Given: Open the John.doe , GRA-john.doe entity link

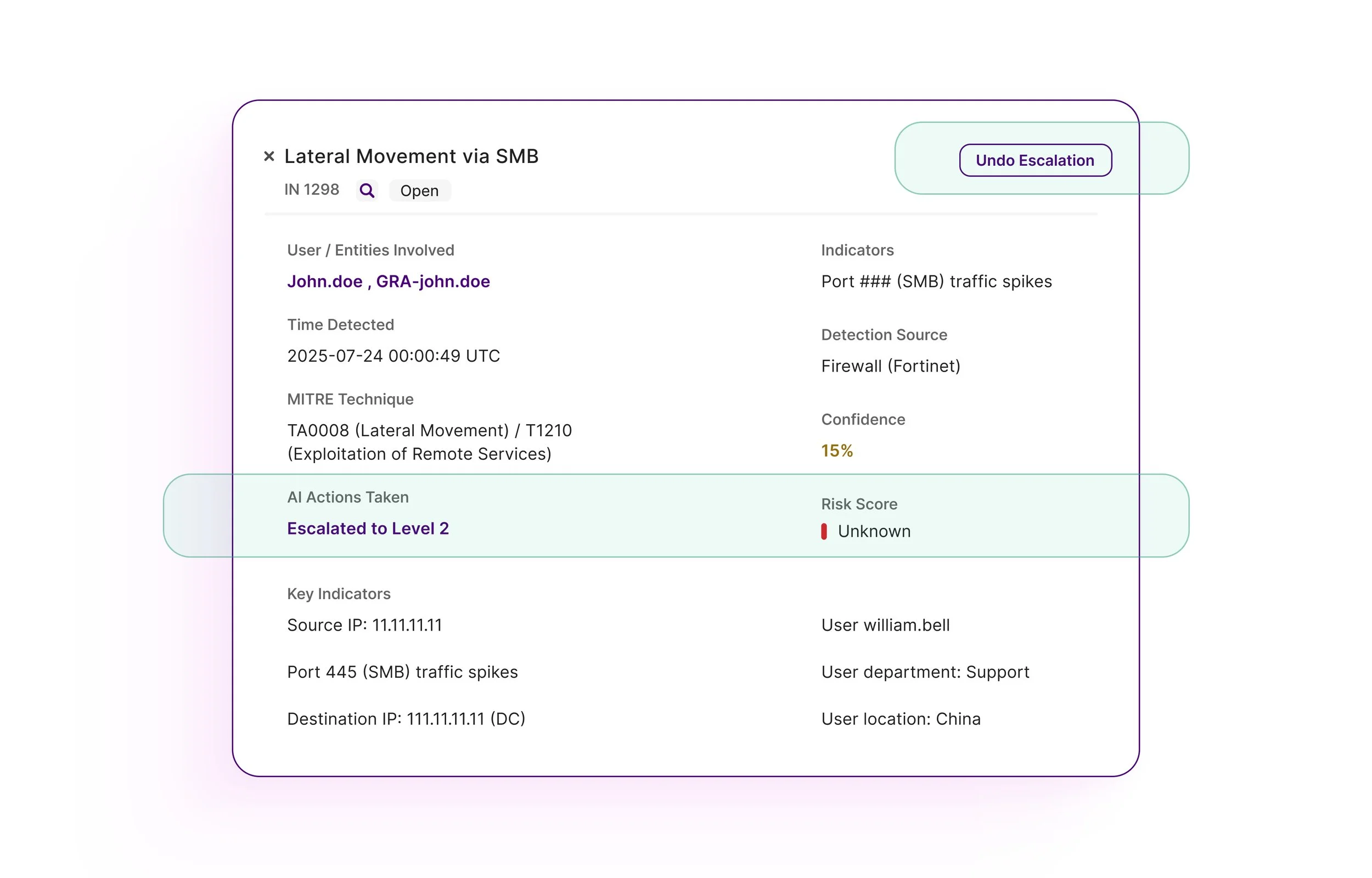Looking at the screenshot, I should 388,282.
